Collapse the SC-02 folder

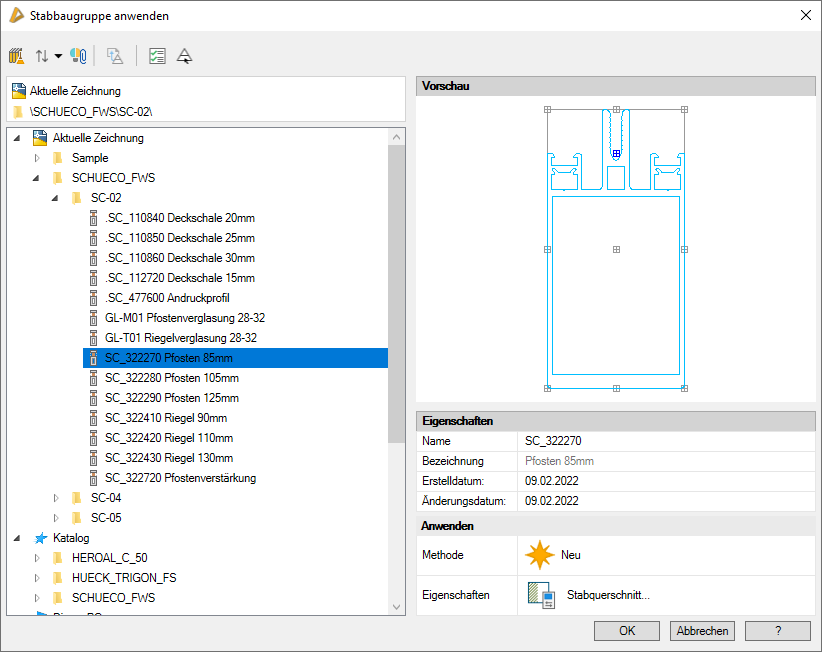[57, 198]
